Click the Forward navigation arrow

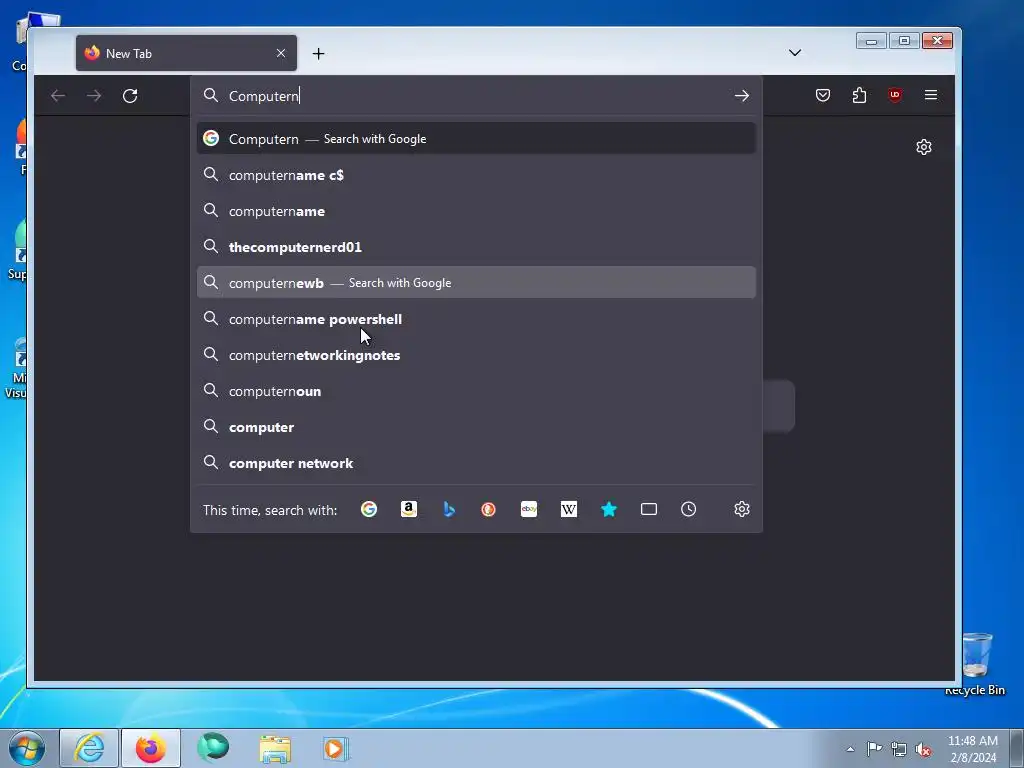pos(94,96)
